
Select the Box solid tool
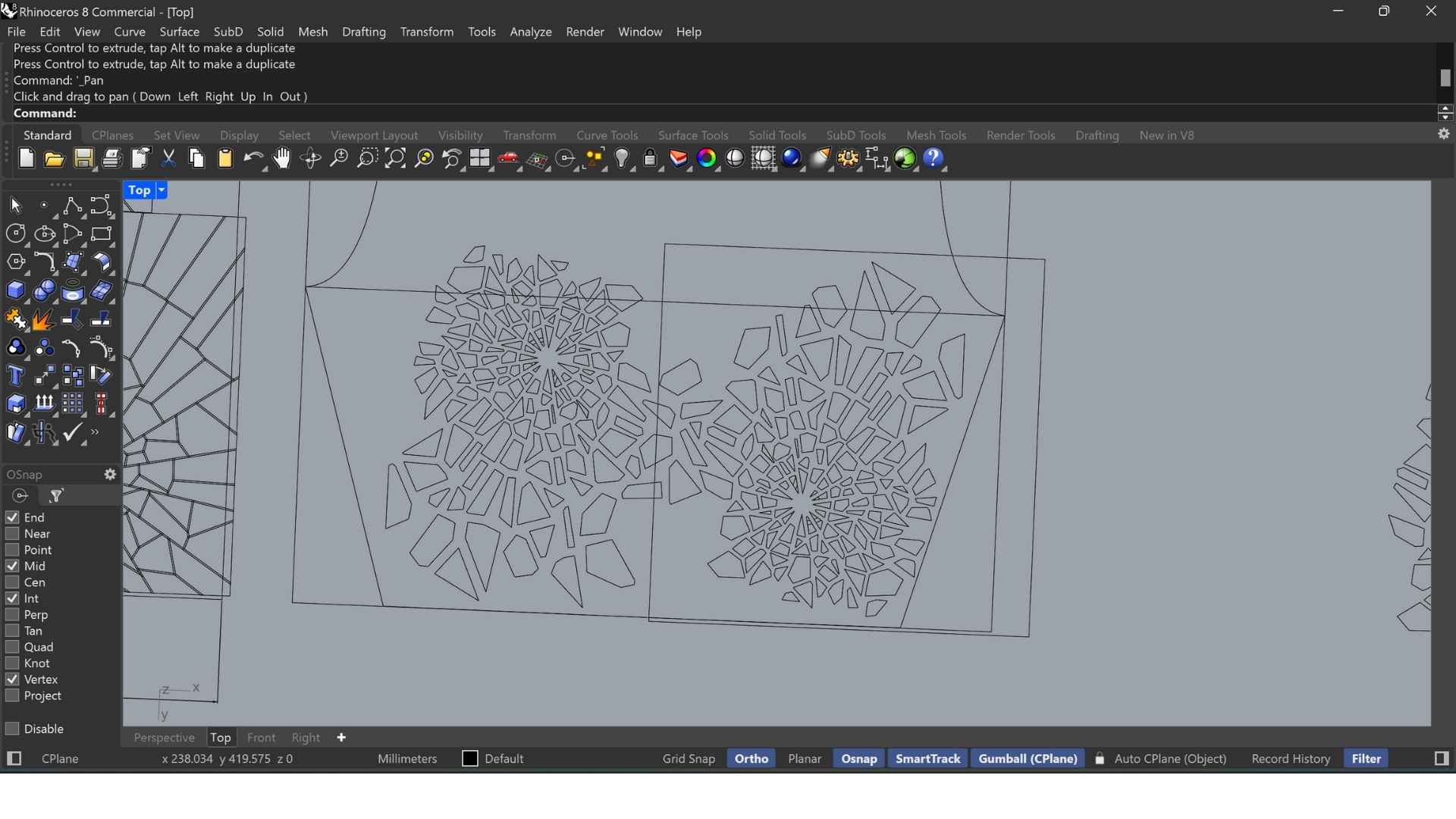pos(16,291)
